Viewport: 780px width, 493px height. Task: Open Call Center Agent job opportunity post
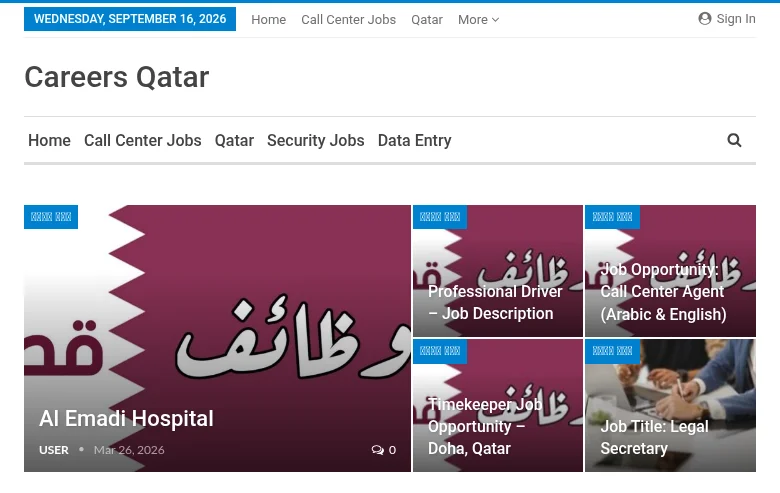(x=663, y=292)
